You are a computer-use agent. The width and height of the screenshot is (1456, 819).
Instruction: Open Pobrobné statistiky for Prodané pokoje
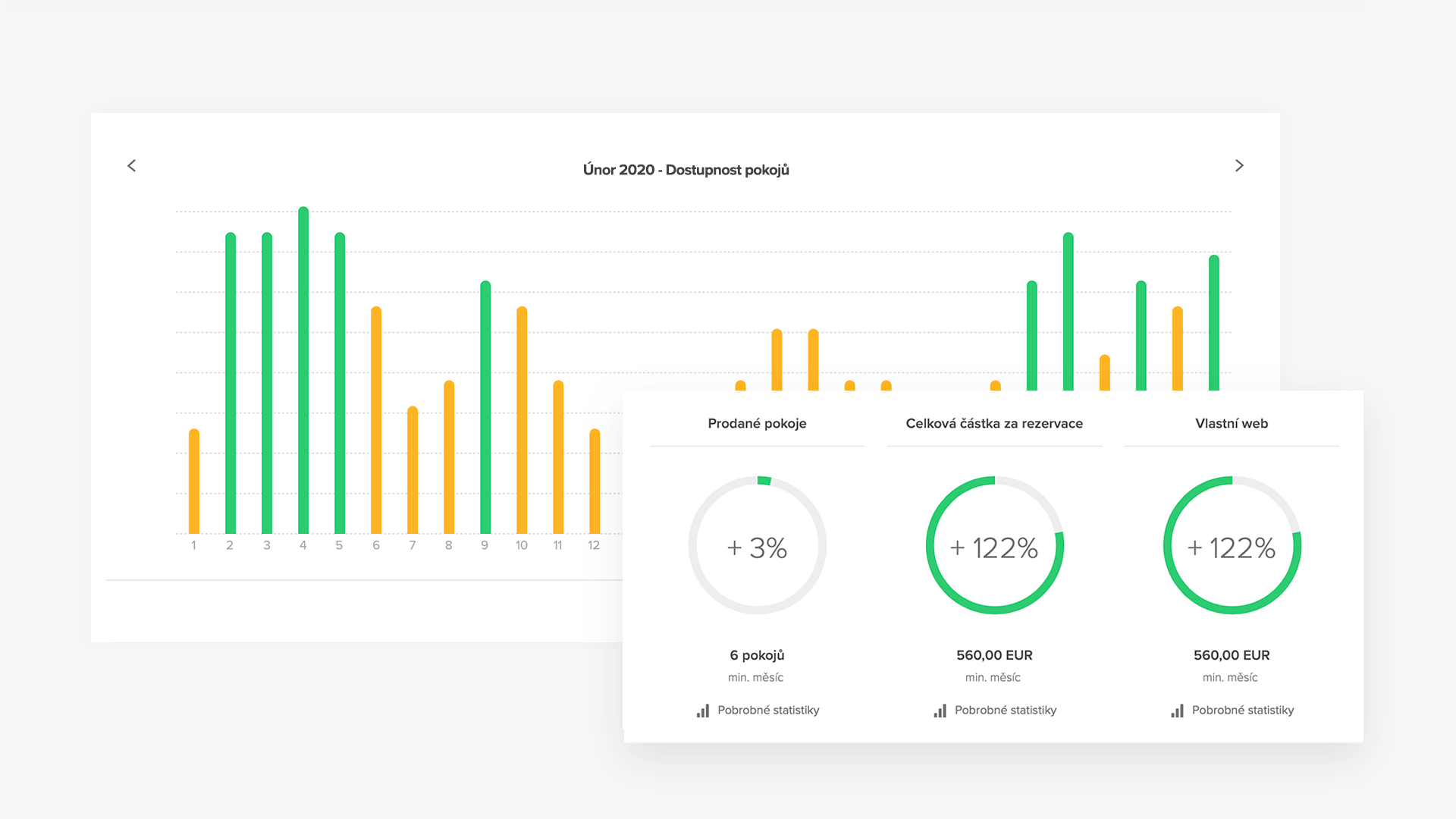point(768,711)
